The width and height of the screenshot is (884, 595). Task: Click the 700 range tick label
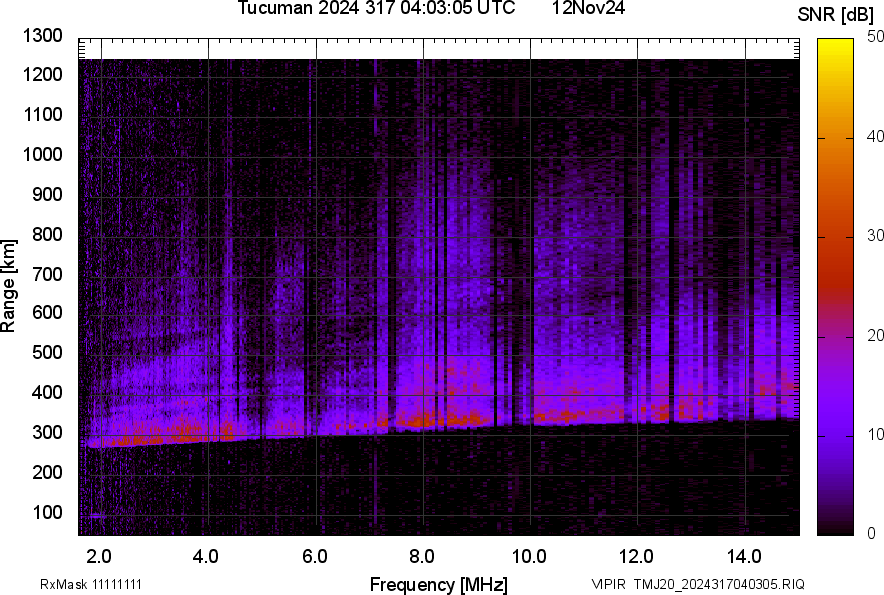(x=46, y=274)
